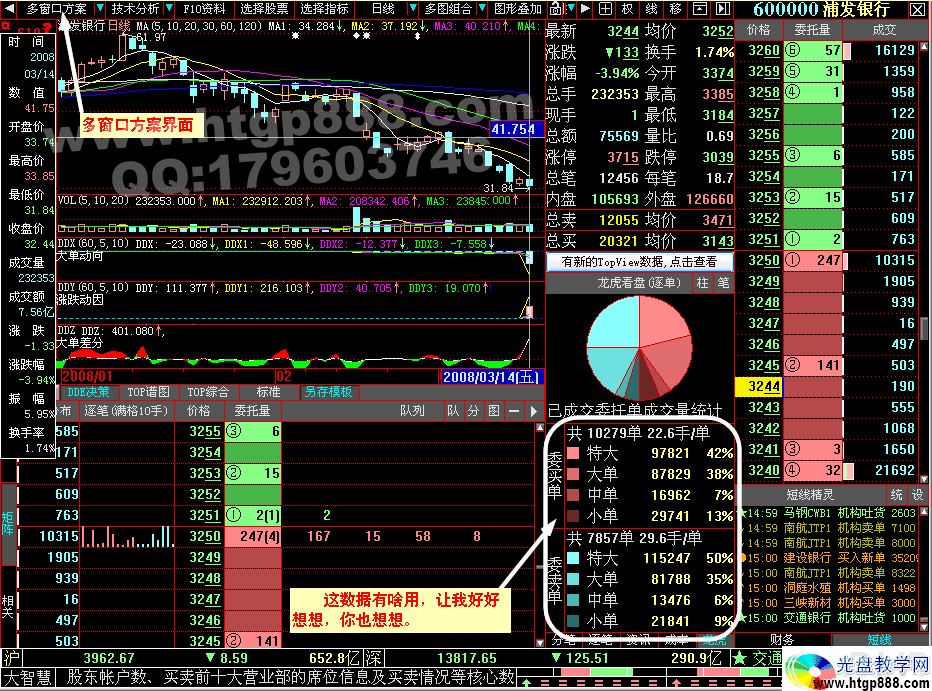Close the panel with the X icon
Image resolution: width=932 pixels, height=691 pixels.
pyautogui.click(x=916, y=10)
